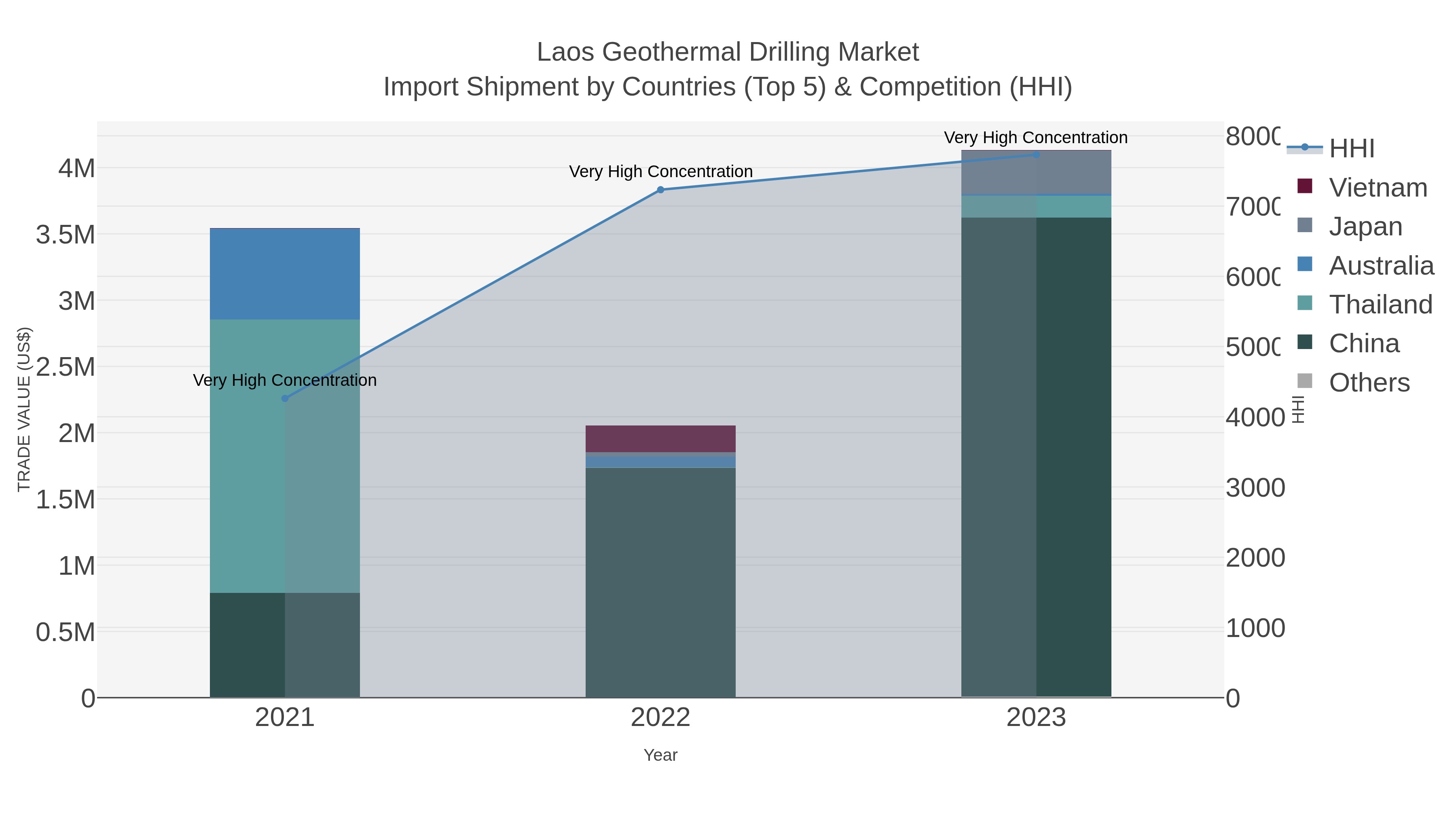This screenshot has width=1456, height=819.
Task: Select the 2023 HHI data point
Action: coord(1036,154)
